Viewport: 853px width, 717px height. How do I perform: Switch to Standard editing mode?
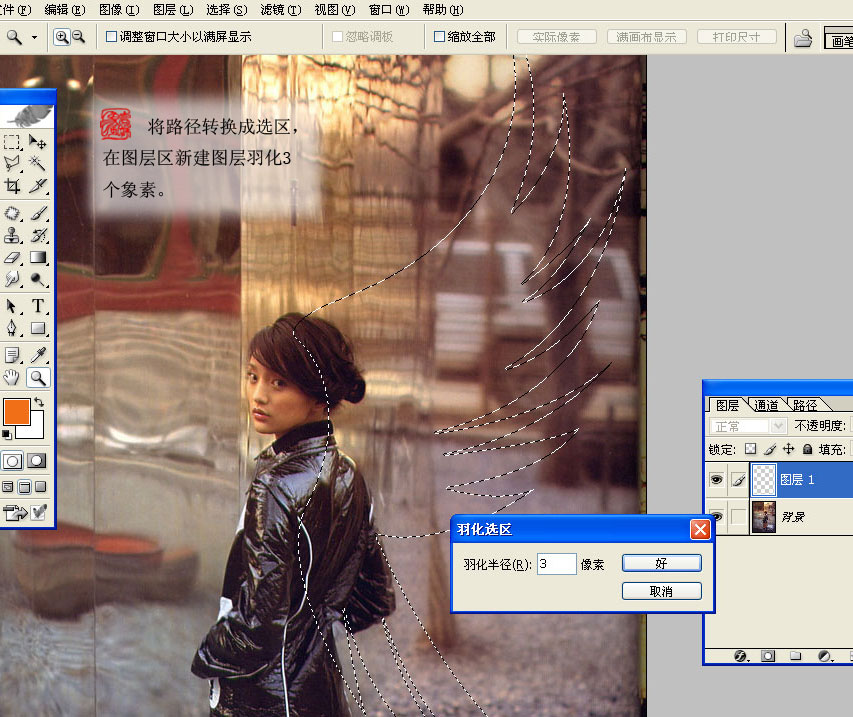coord(13,461)
